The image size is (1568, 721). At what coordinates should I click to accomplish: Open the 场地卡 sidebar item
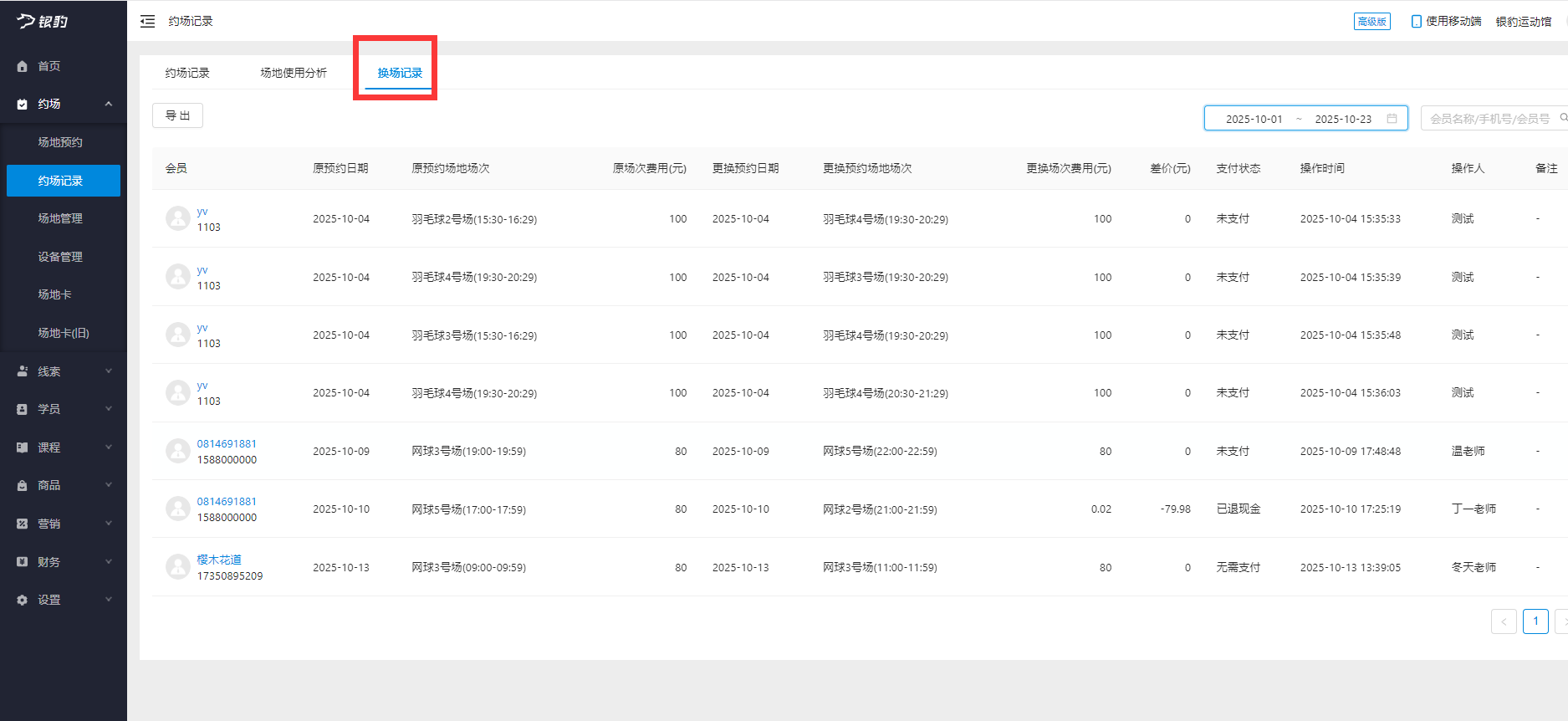click(x=54, y=294)
